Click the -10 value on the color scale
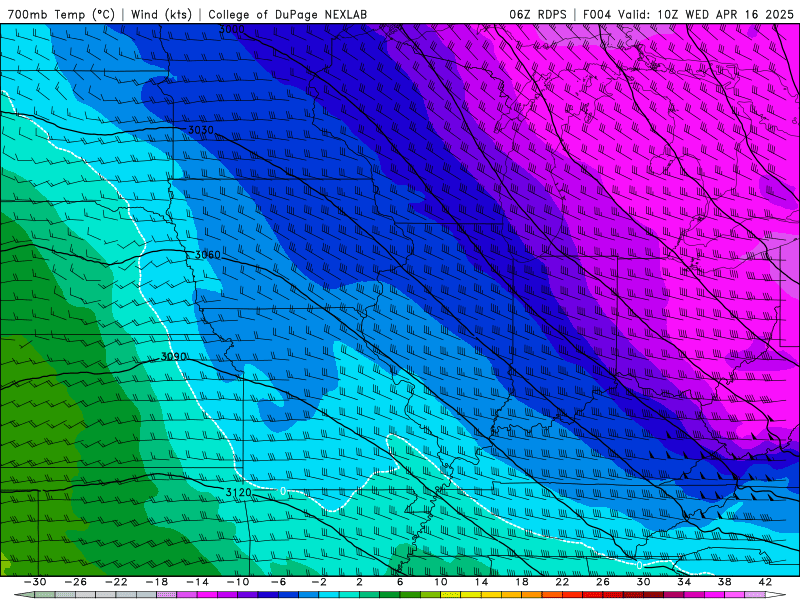800x600 pixels. [x=238, y=582]
